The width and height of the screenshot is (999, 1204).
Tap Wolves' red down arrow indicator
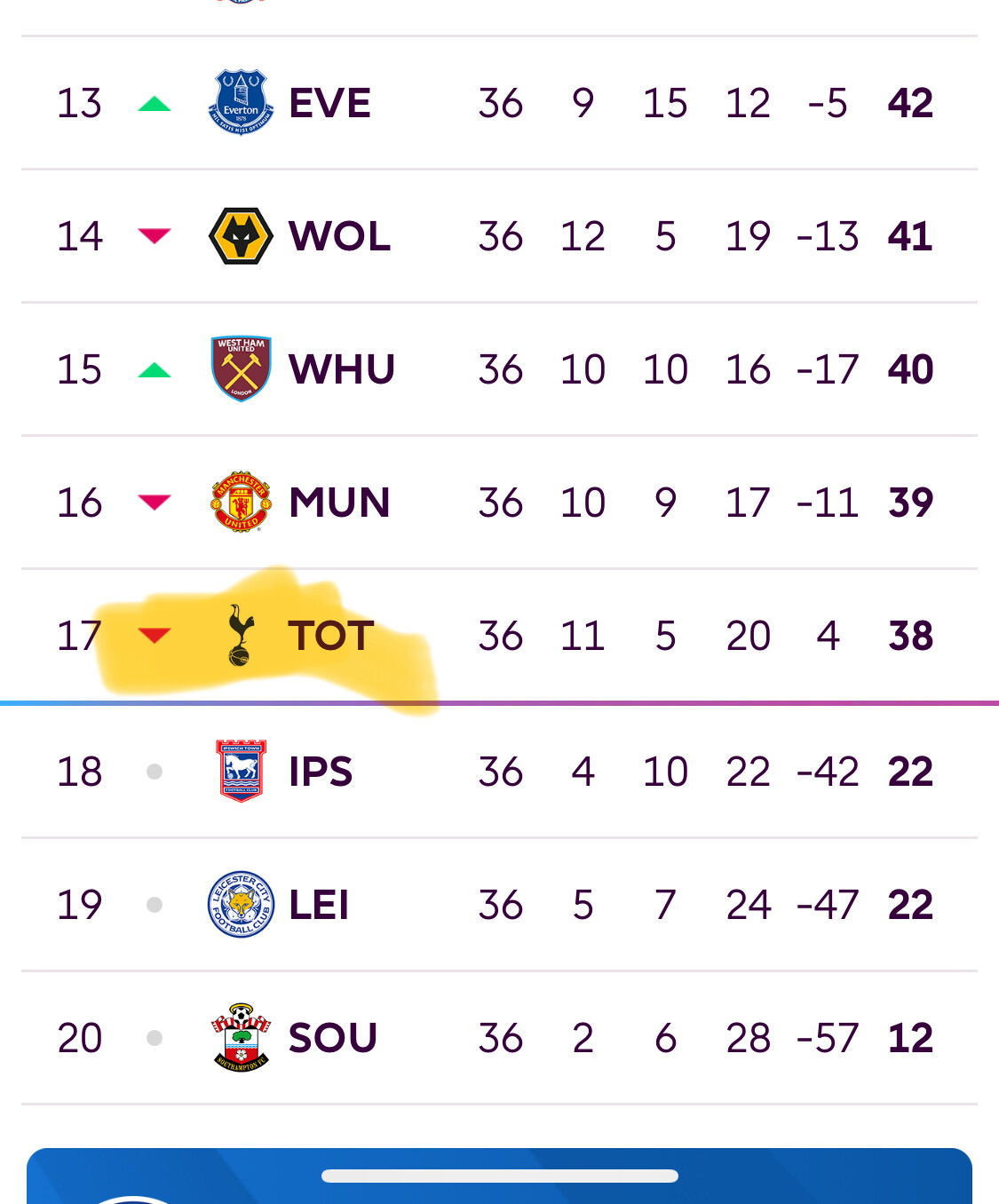pos(155,235)
